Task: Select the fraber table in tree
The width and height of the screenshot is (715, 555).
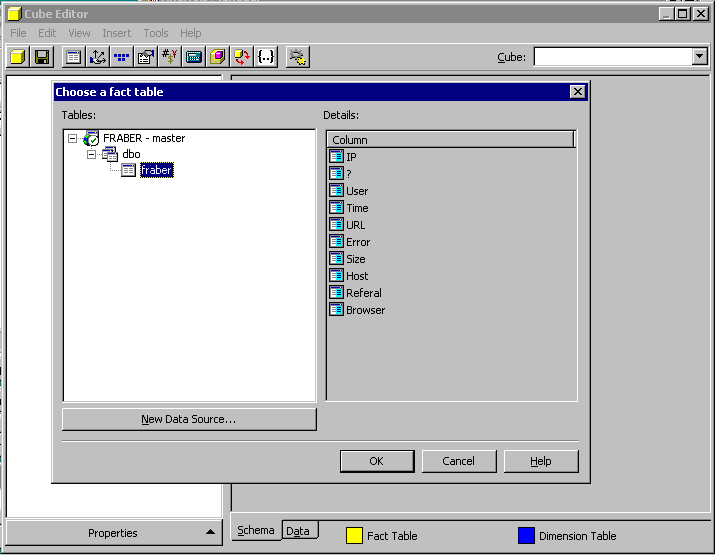Action: pyautogui.click(x=156, y=171)
